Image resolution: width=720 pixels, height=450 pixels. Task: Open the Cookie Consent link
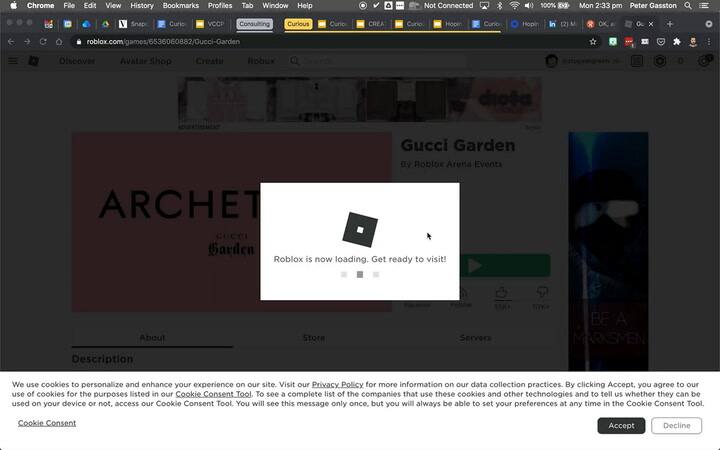(x=47, y=423)
